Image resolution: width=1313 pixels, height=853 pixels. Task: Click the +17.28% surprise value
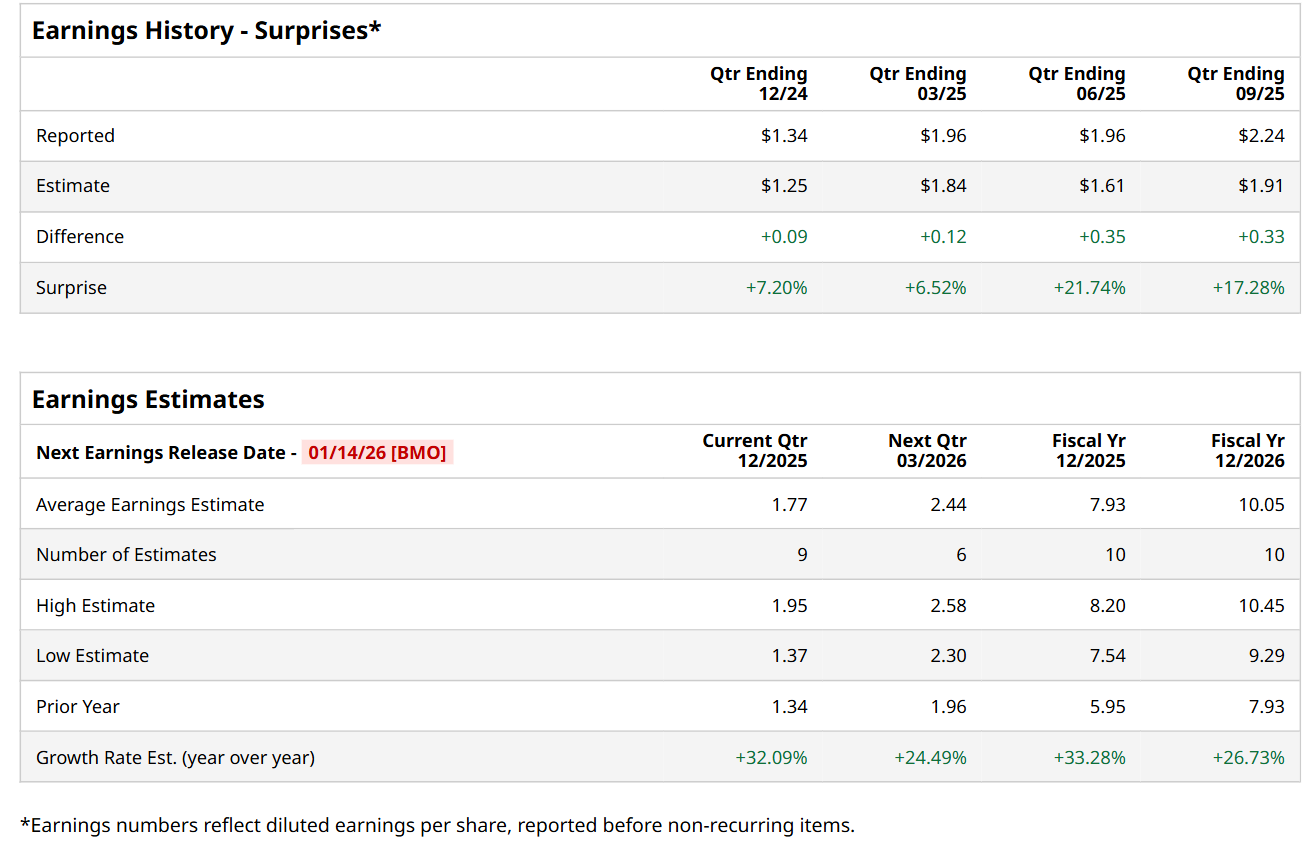(1248, 288)
